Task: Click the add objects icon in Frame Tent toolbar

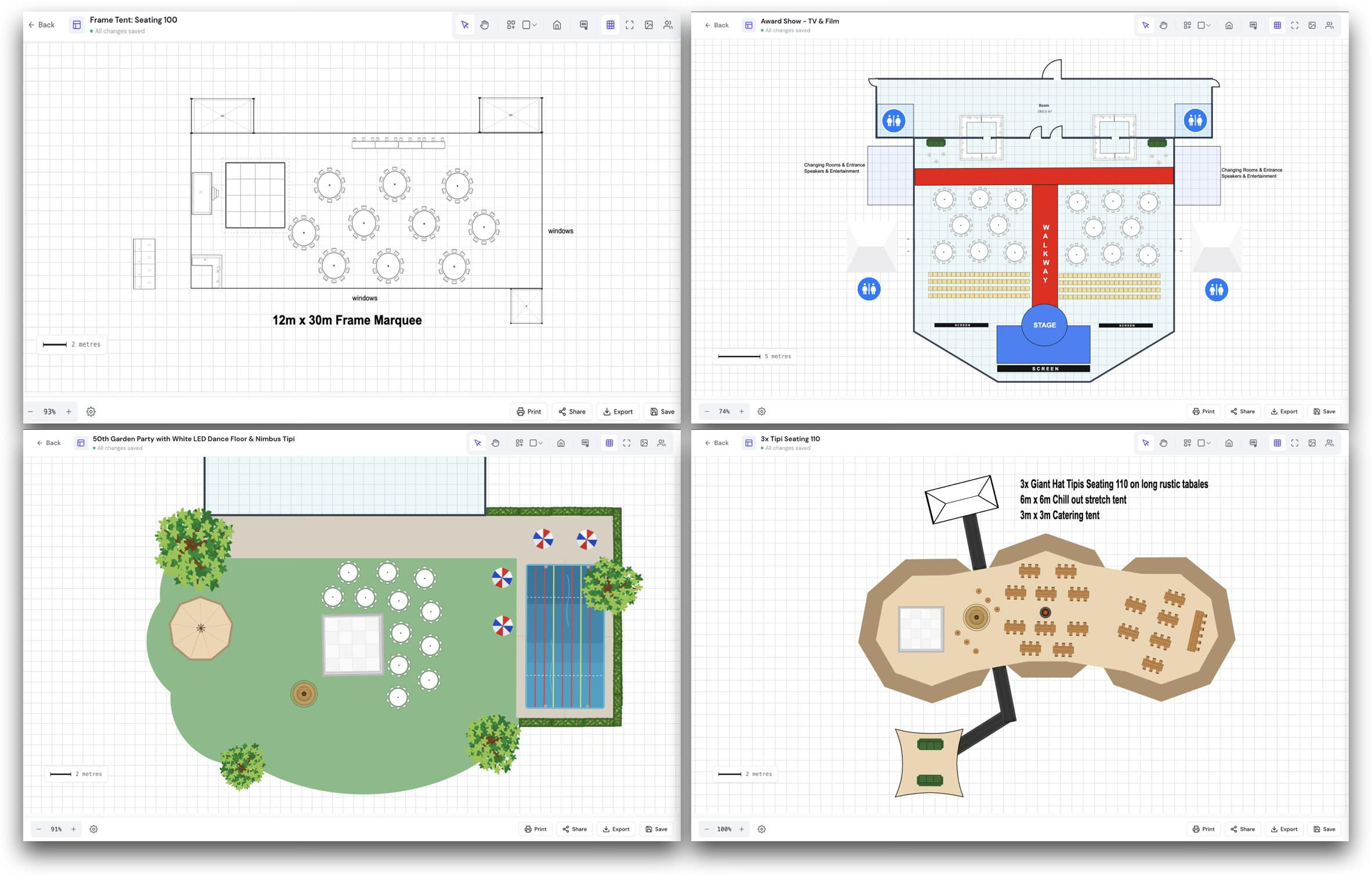Action: tap(511, 25)
